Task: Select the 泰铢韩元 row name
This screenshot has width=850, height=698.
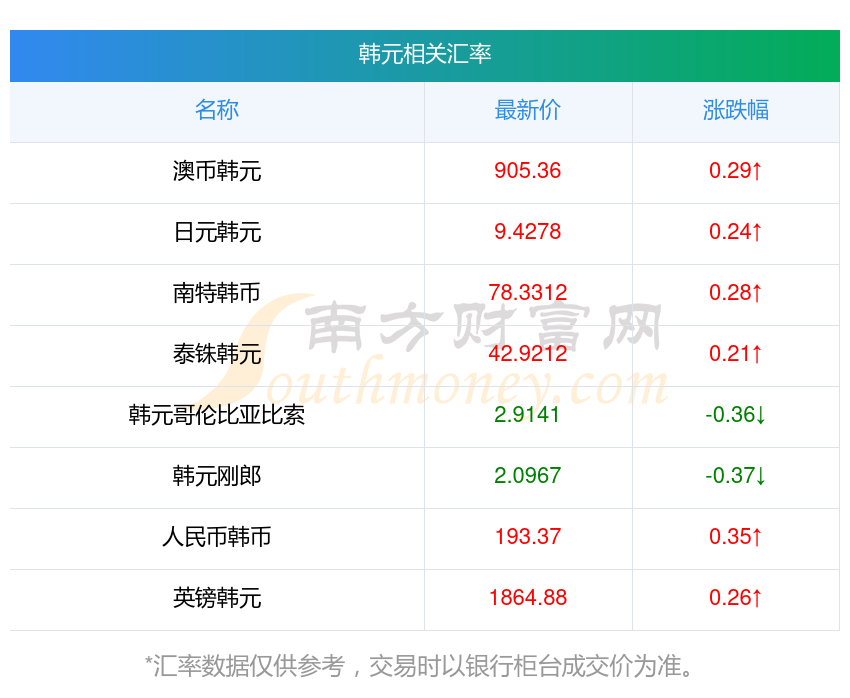Action: click(217, 354)
